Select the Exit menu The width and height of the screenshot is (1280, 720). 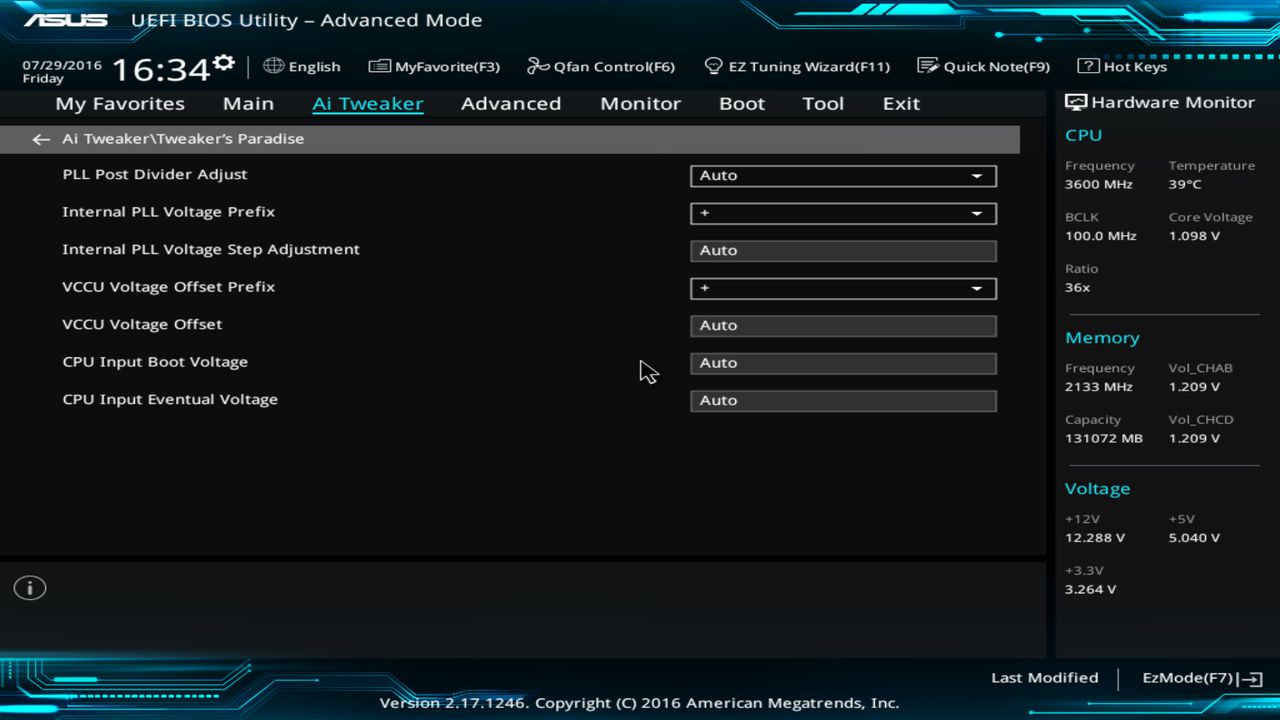(900, 103)
